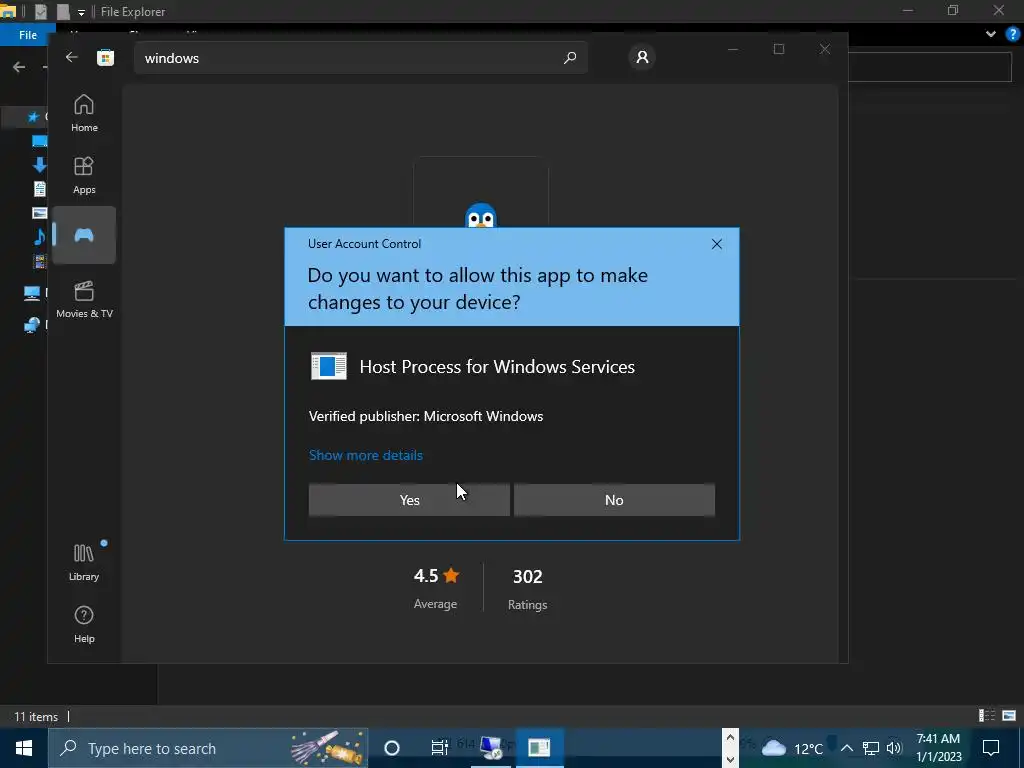The height and width of the screenshot is (768, 1024).
Task: Select Pictures icon in File Explorer navigation
Action: [x=39, y=213]
